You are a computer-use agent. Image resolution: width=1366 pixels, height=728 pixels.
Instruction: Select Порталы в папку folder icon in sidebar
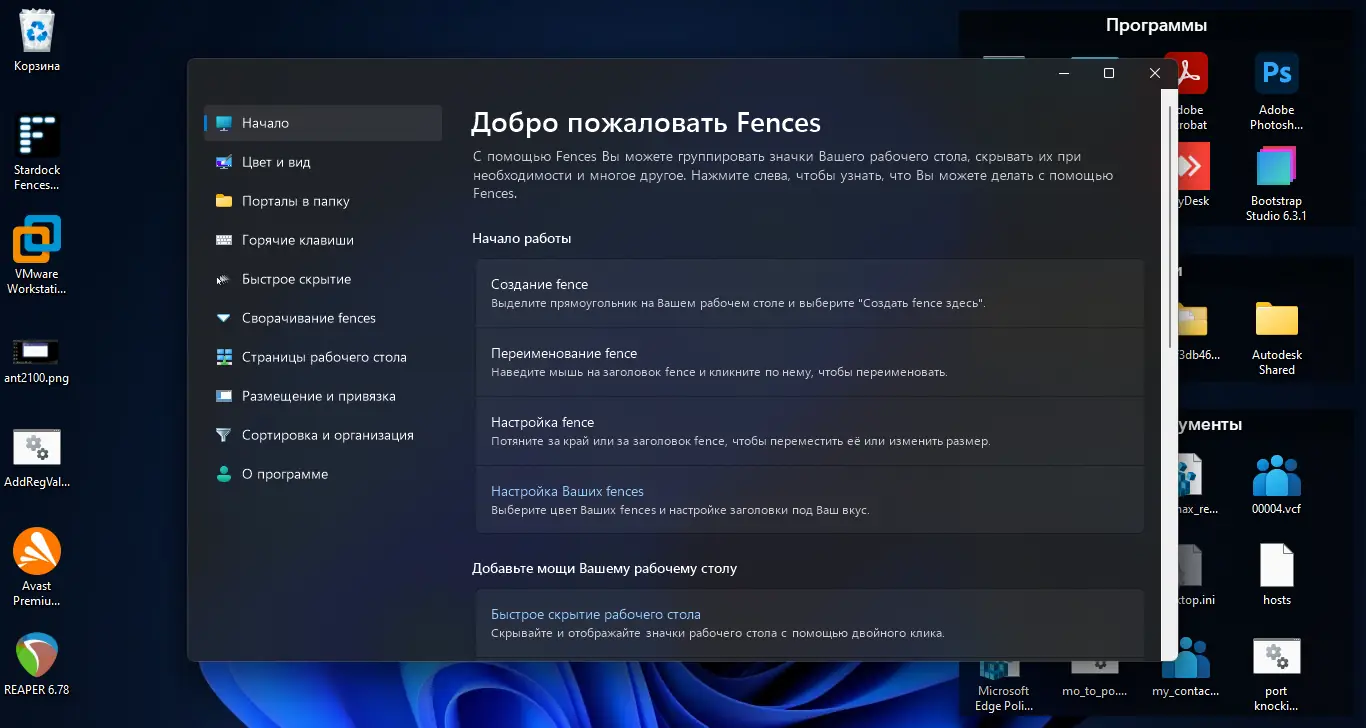224,201
